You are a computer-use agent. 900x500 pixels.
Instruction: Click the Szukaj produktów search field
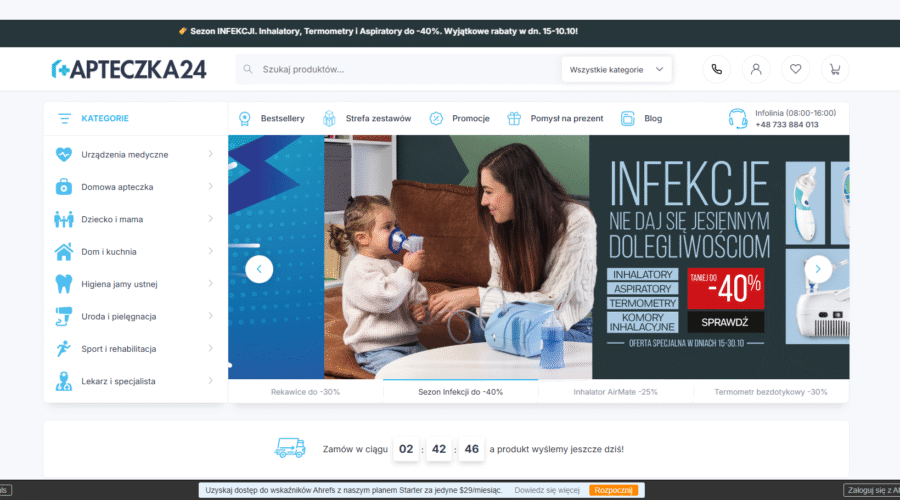pos(400,69)
